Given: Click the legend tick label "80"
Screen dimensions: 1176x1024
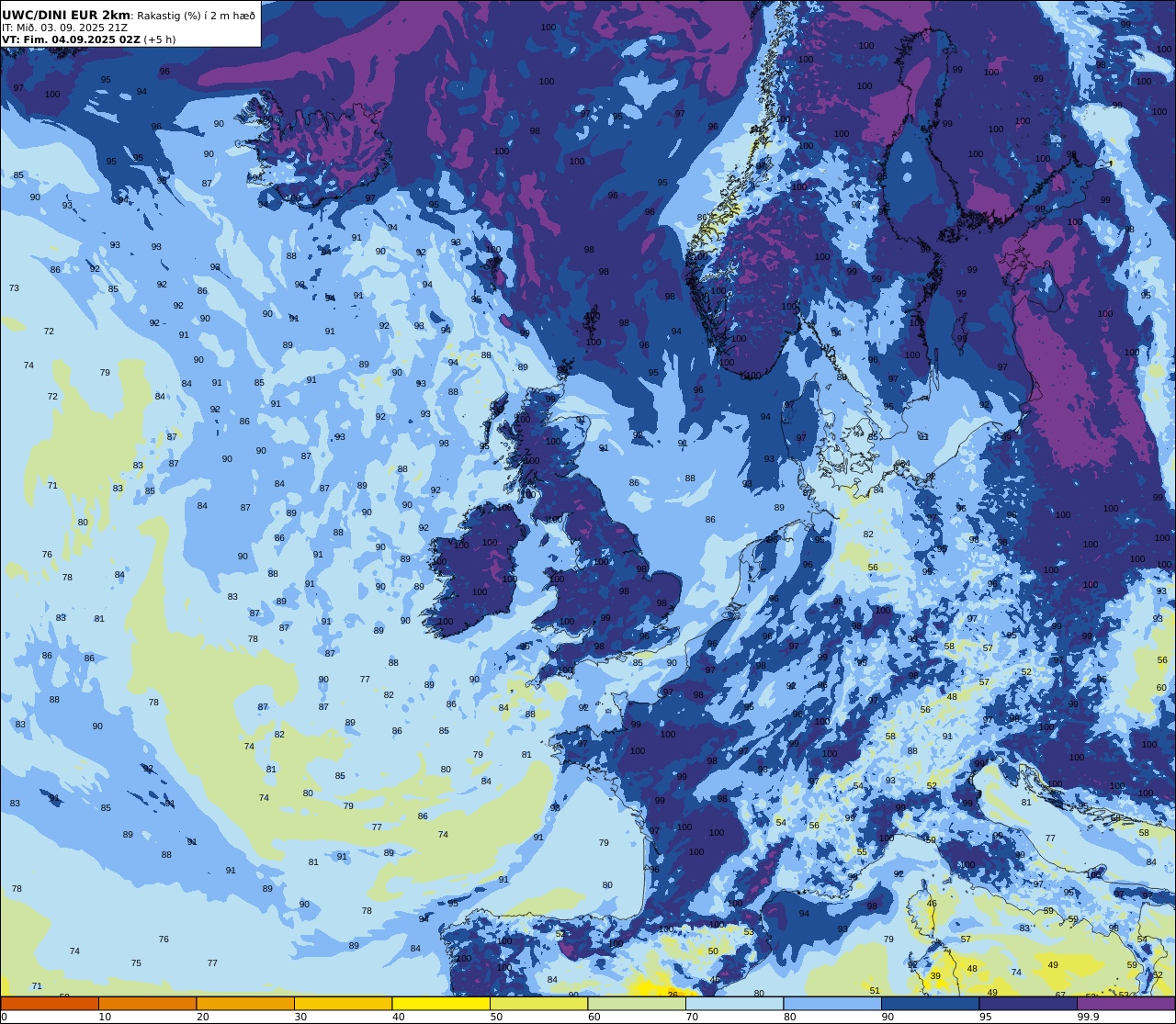Looking at the screenshot, I should pos(789,1017).
